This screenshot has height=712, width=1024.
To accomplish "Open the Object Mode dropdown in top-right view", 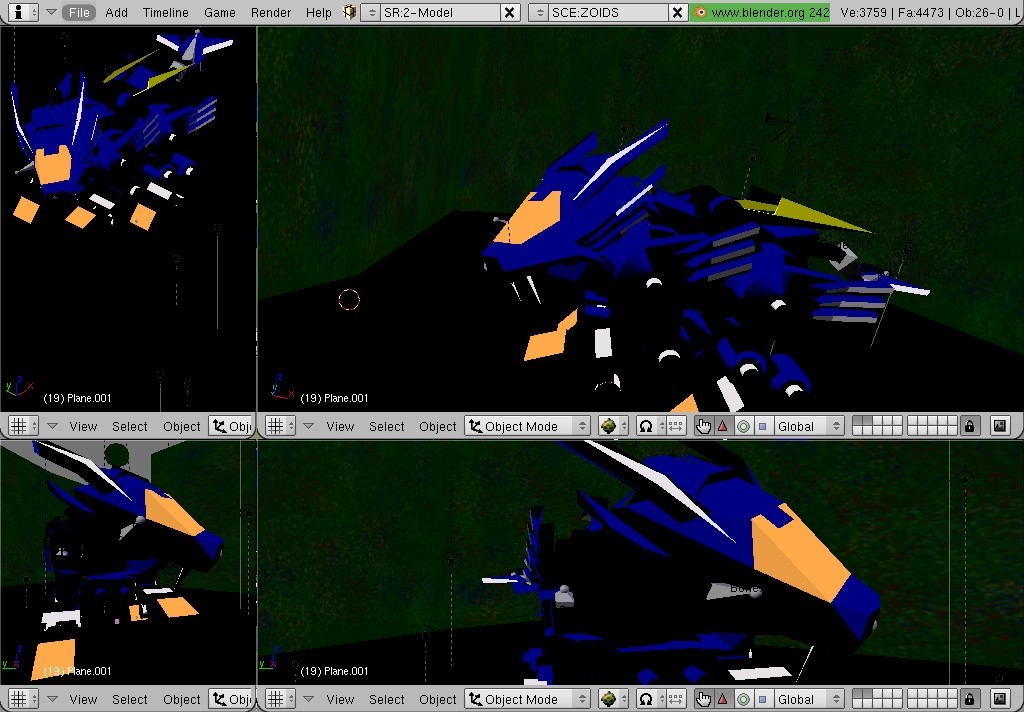I will pos(528,426).
